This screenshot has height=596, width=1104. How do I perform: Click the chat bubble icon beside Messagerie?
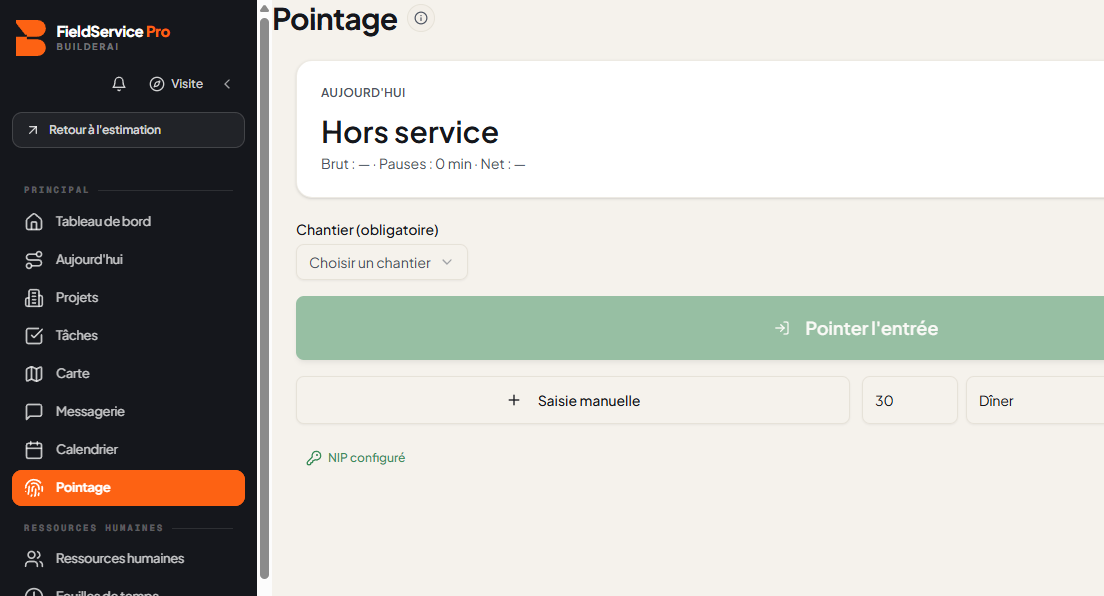point(34,411)
